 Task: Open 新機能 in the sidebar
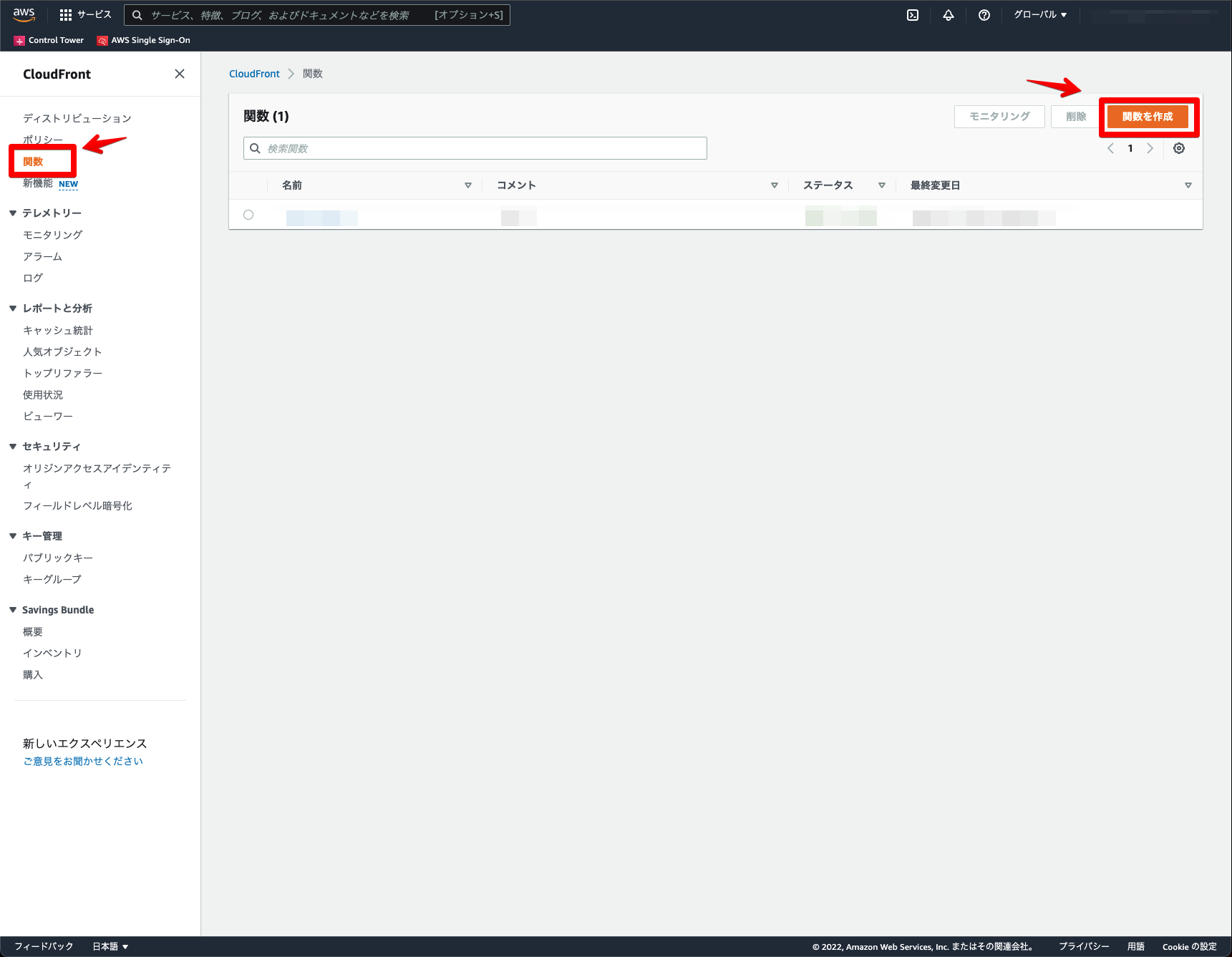[x=38, y=183]
